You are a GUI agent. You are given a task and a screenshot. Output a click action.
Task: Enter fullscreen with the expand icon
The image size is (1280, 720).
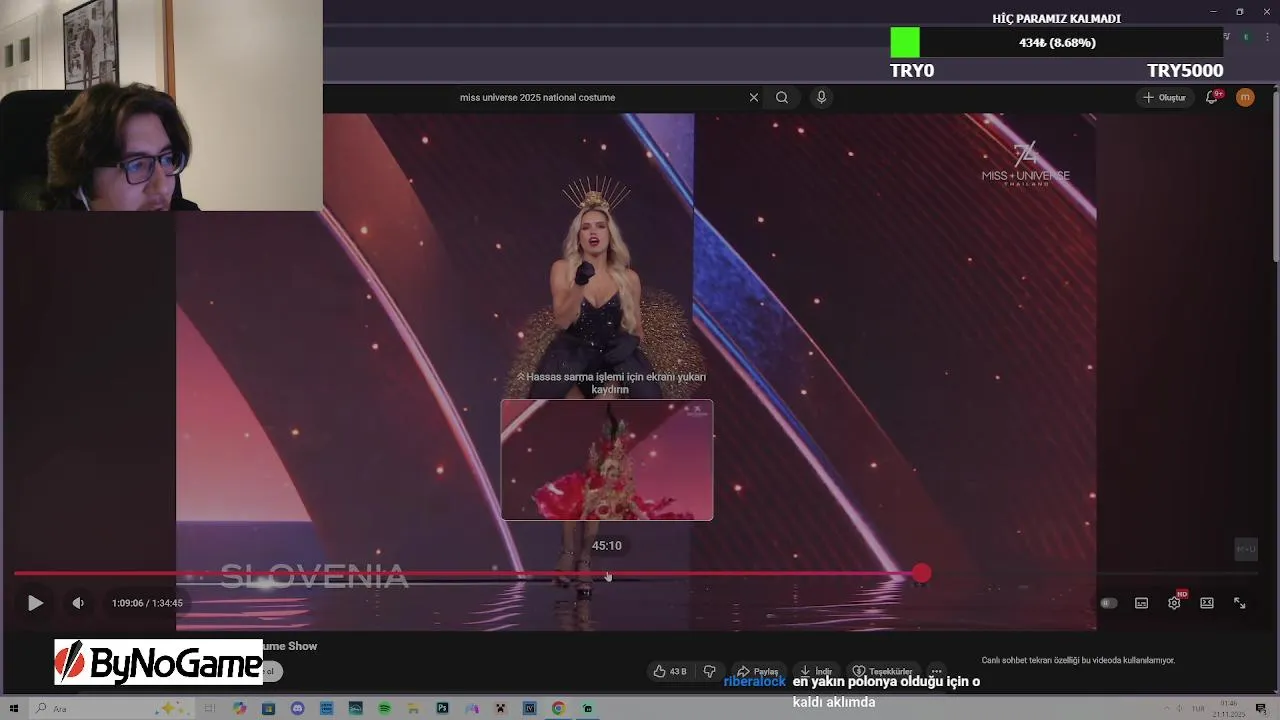(1240, 603)
